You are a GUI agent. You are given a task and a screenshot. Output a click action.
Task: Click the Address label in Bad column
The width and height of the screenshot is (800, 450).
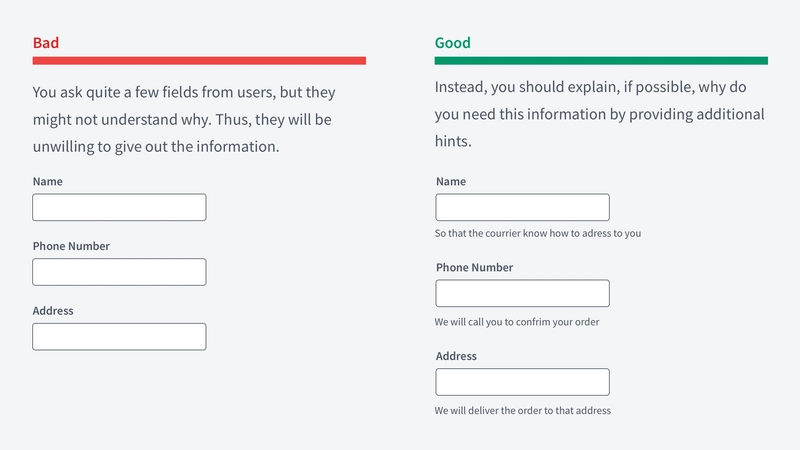coord(53,311)
